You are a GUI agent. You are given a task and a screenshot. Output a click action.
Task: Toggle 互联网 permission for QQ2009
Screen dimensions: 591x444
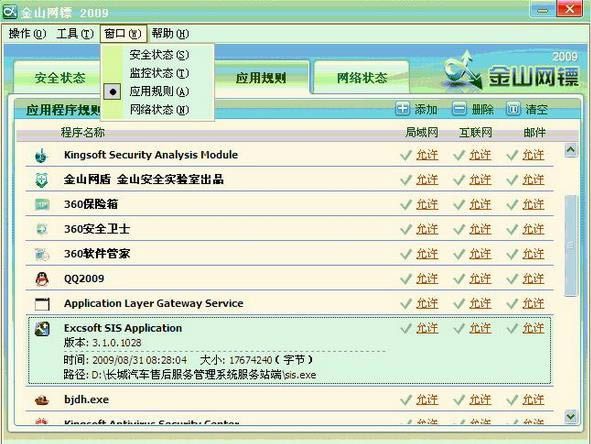(x=480, y=279)
